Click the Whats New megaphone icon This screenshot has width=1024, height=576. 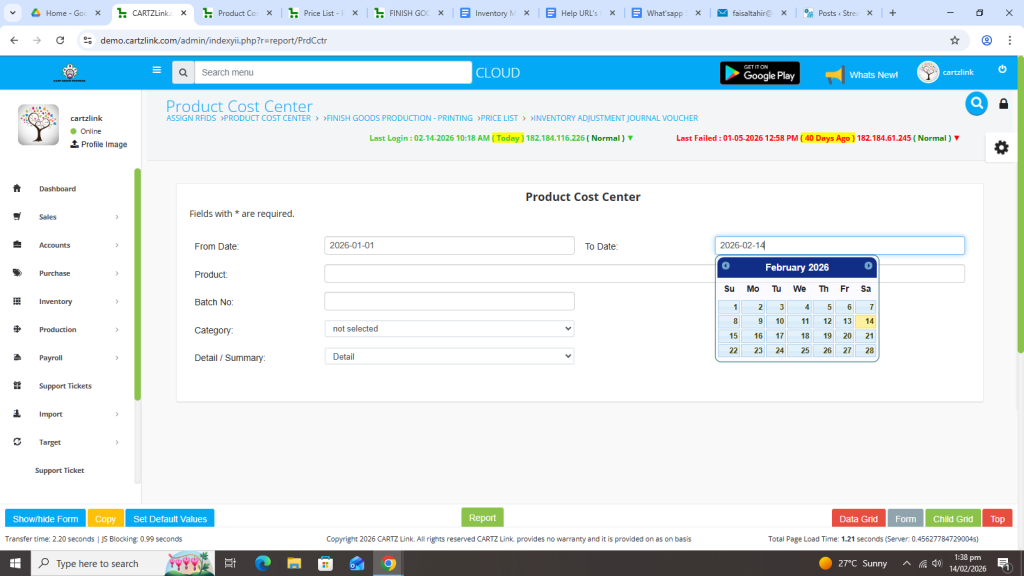(834, 74)
